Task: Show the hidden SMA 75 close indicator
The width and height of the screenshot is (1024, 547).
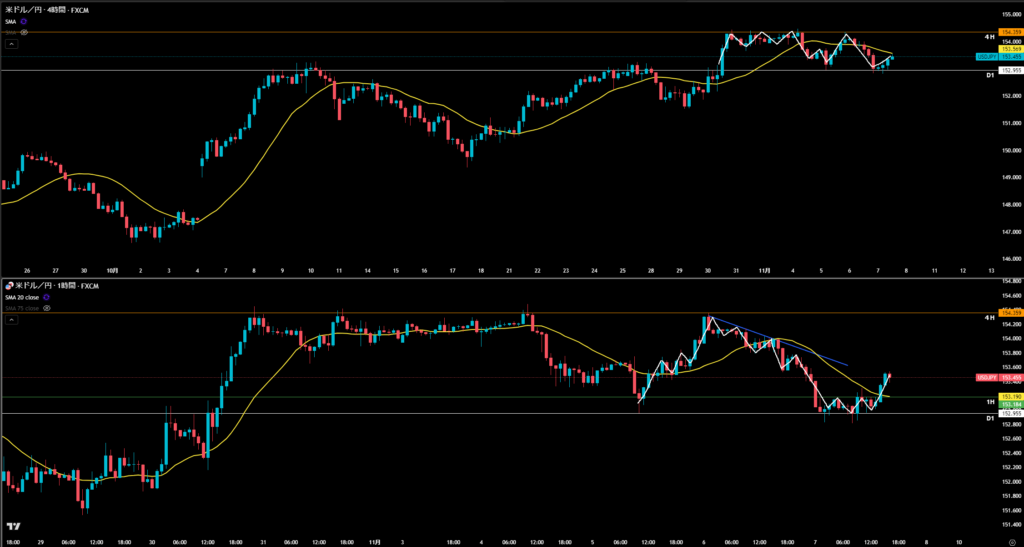Action: [47, 308]
